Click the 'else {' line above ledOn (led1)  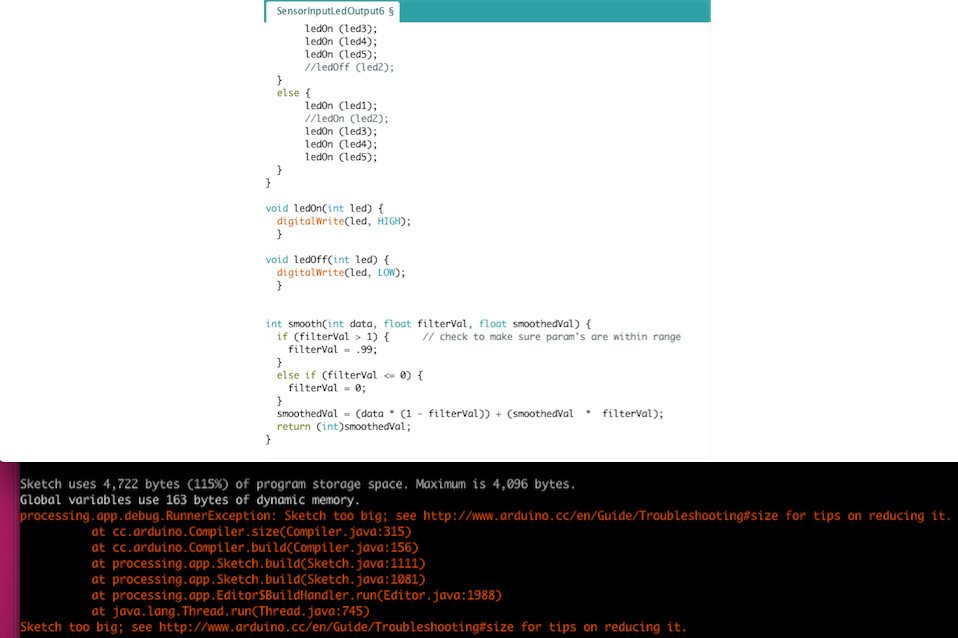pos(293,93)
